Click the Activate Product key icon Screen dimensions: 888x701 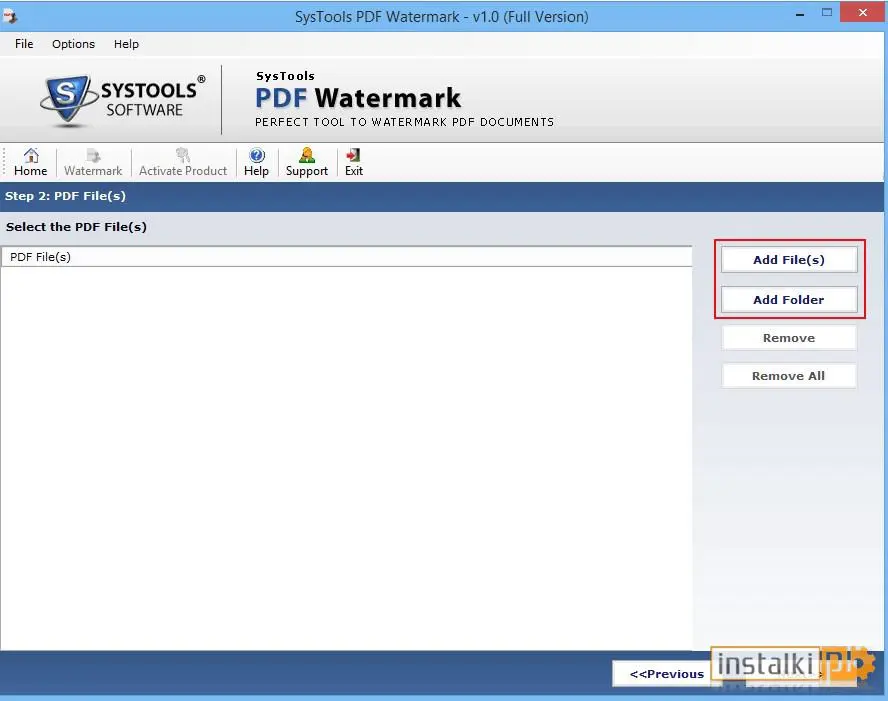(x=182, y=155)
